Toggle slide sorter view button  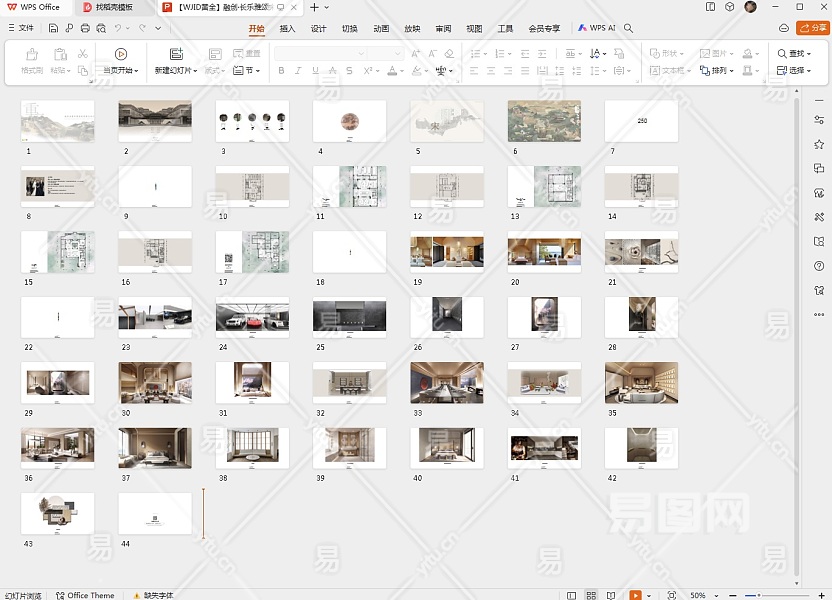click(591, 595)
